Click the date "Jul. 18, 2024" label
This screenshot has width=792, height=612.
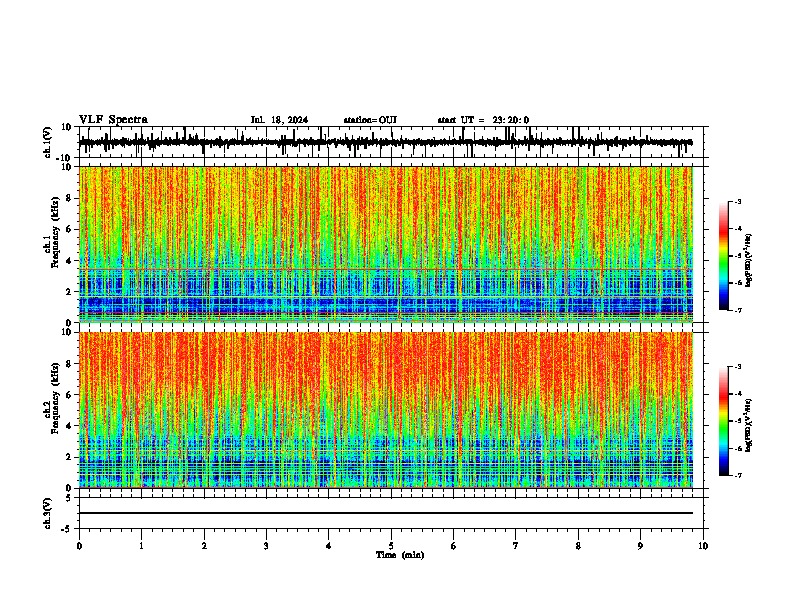[x=279, y=120]
